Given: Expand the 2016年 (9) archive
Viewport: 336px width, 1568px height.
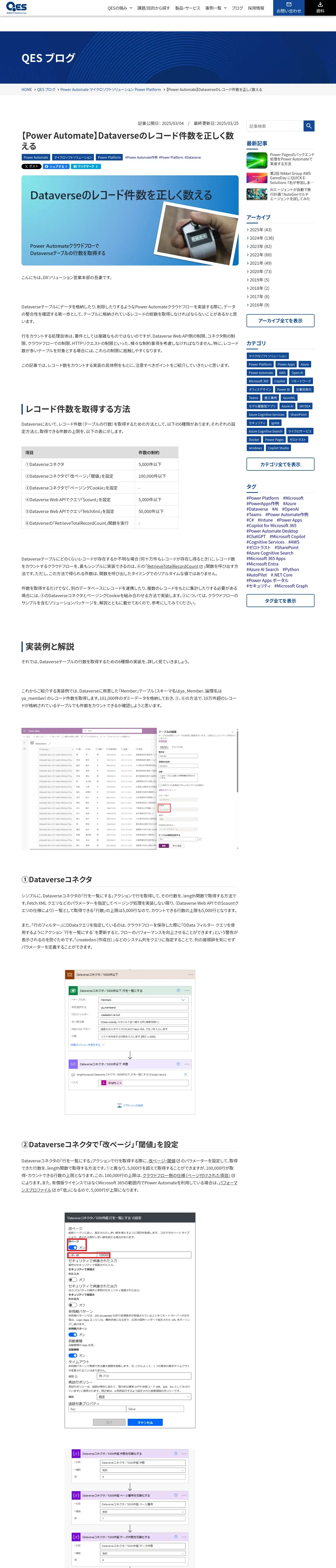Looking at the screenshot, I should pos(258,305).
